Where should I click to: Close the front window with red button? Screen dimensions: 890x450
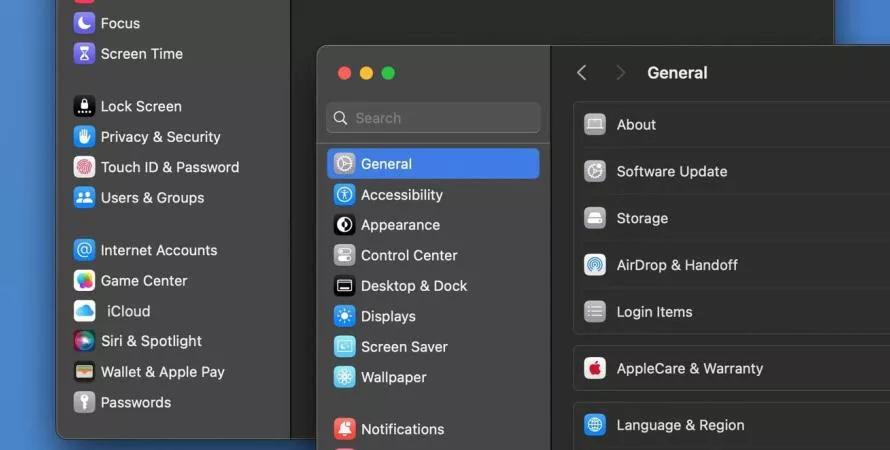(344, 73)
